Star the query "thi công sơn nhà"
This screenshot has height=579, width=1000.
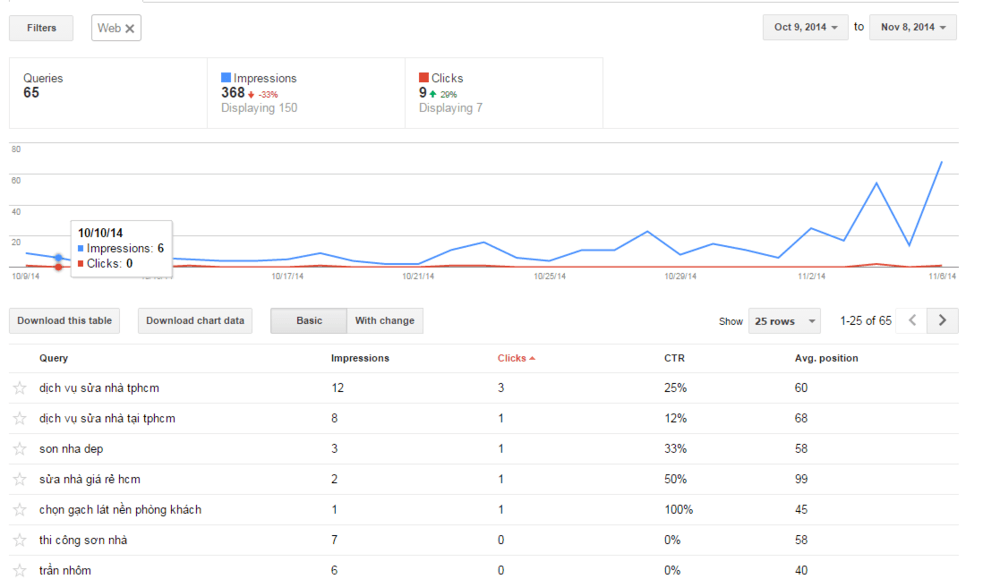20,540
